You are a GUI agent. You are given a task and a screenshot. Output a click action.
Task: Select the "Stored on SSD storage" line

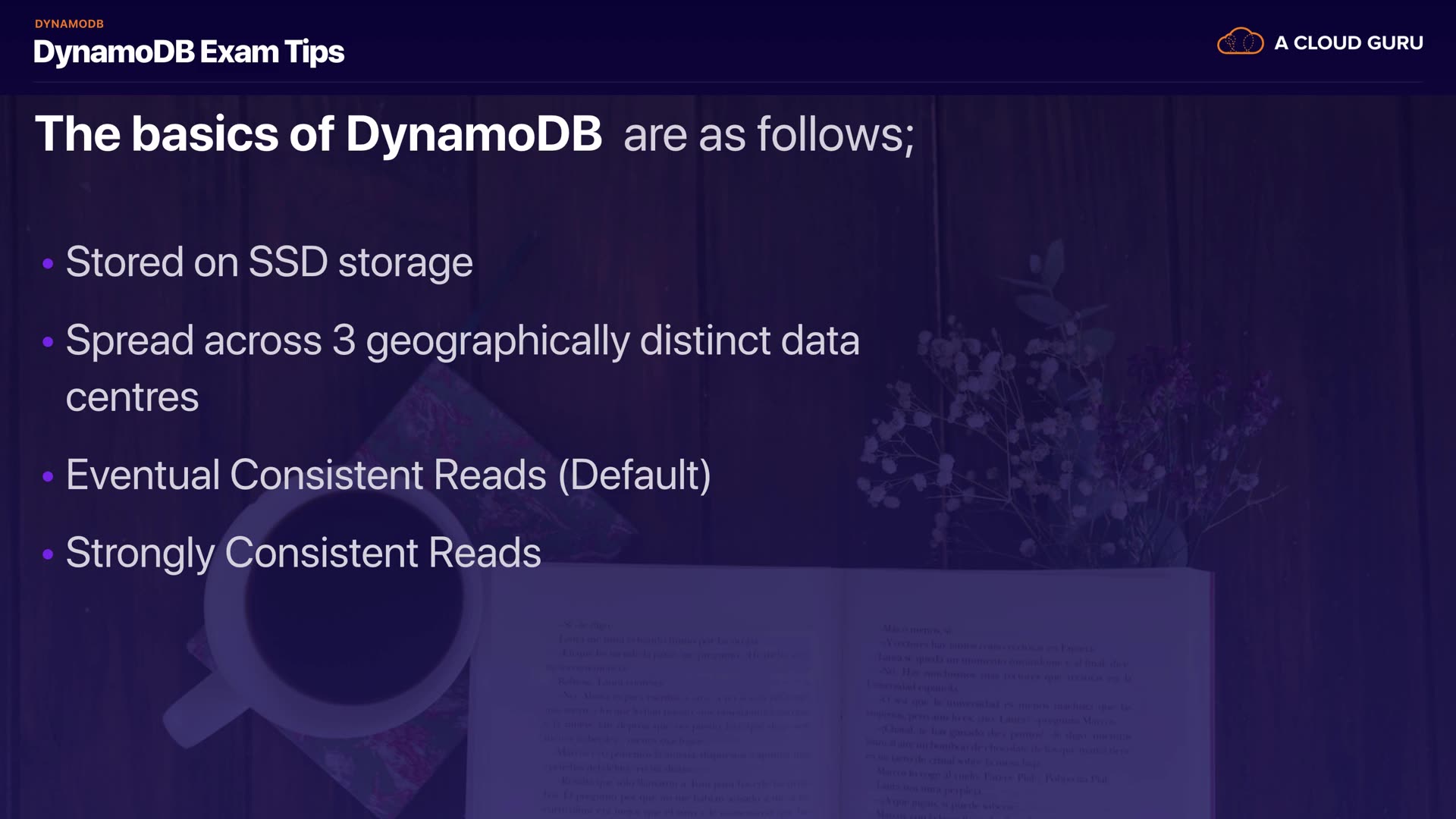[x=269, y=262]
